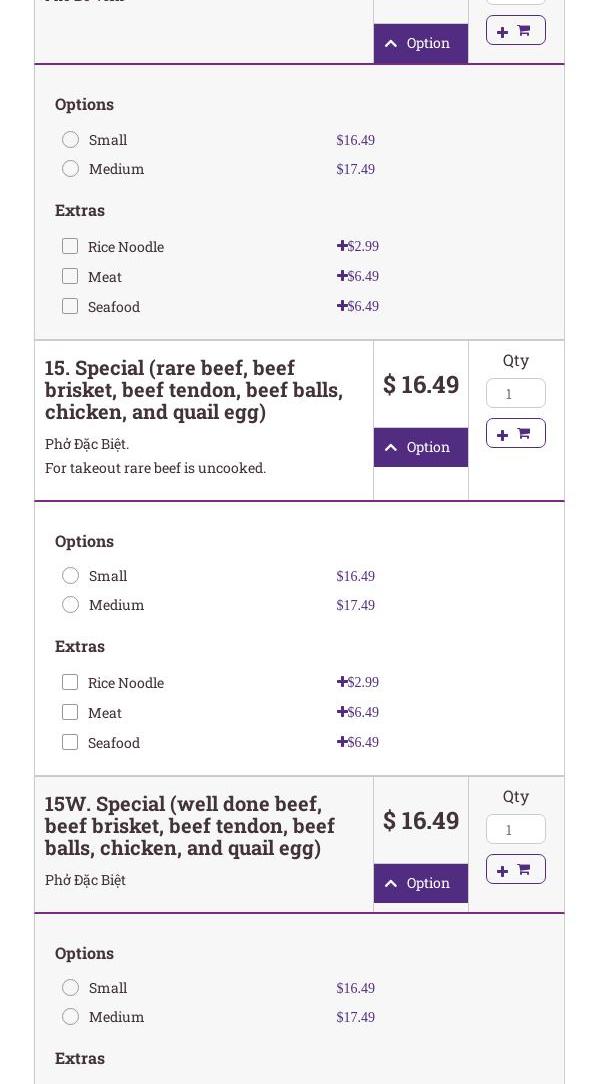Check Seafood extra for 15. Special
This screenshot has height=1084, width=605.
coord(70,742)
